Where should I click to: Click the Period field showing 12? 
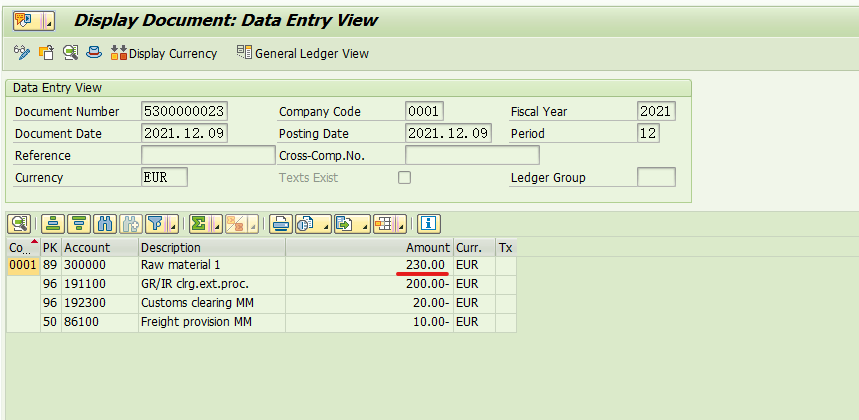pos(649,133)
